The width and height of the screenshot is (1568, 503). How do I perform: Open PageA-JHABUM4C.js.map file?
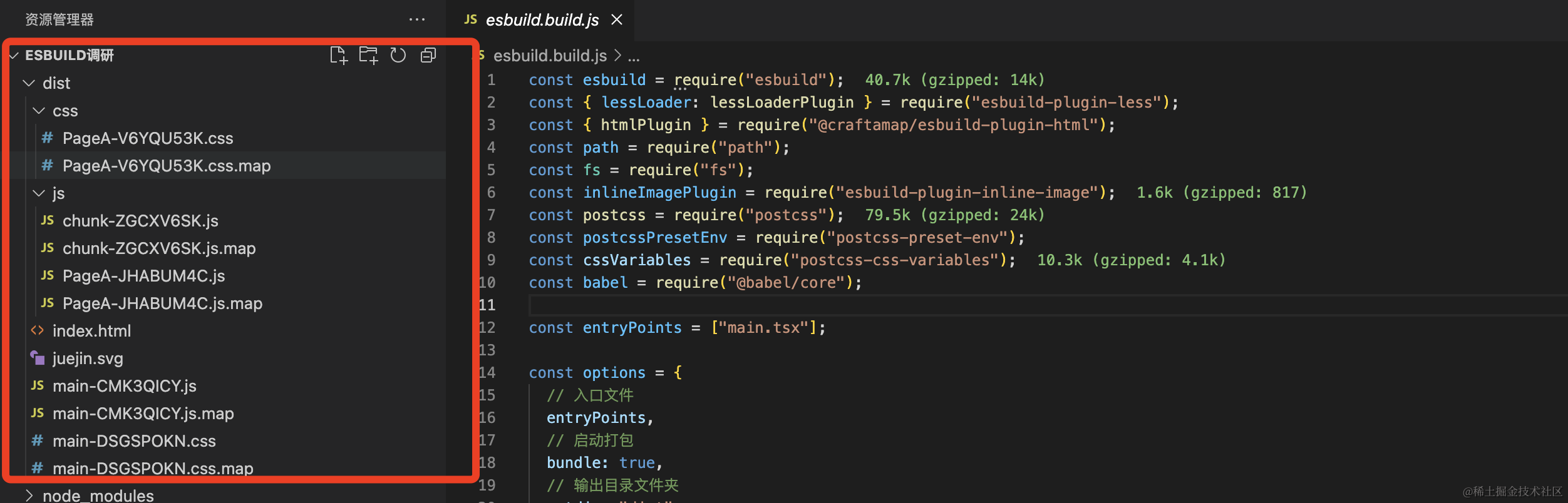coord(162,303)
